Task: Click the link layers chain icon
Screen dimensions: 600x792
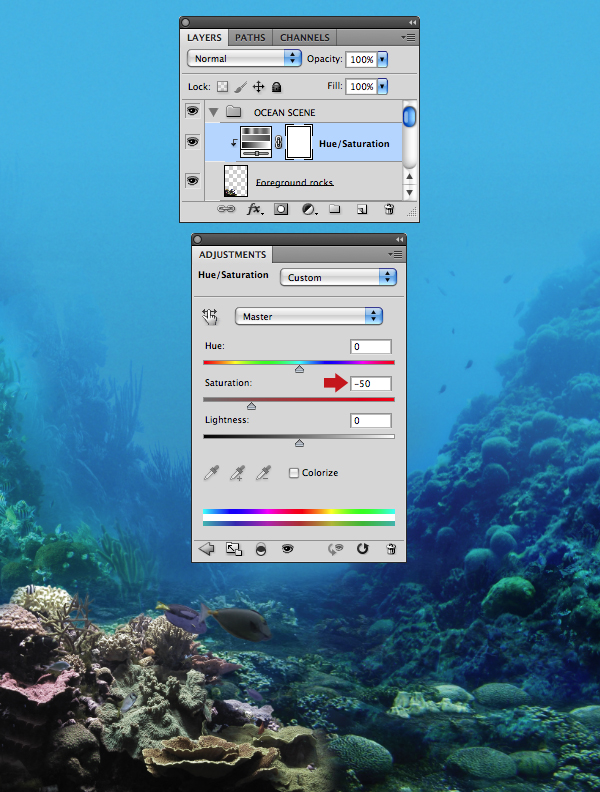Action: [x=226, y=209]
